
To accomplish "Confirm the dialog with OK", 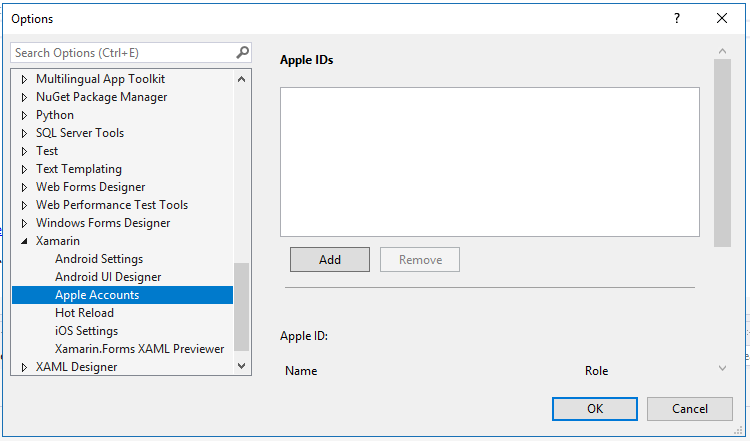I will pos(595,409).
